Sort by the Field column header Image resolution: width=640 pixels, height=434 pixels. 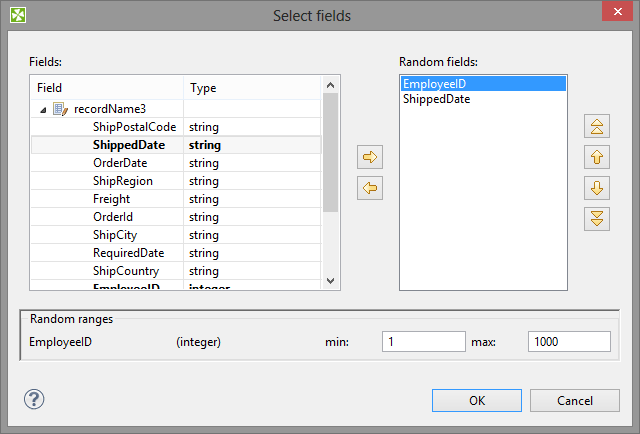pyautogui.click(x=108, y=88)
